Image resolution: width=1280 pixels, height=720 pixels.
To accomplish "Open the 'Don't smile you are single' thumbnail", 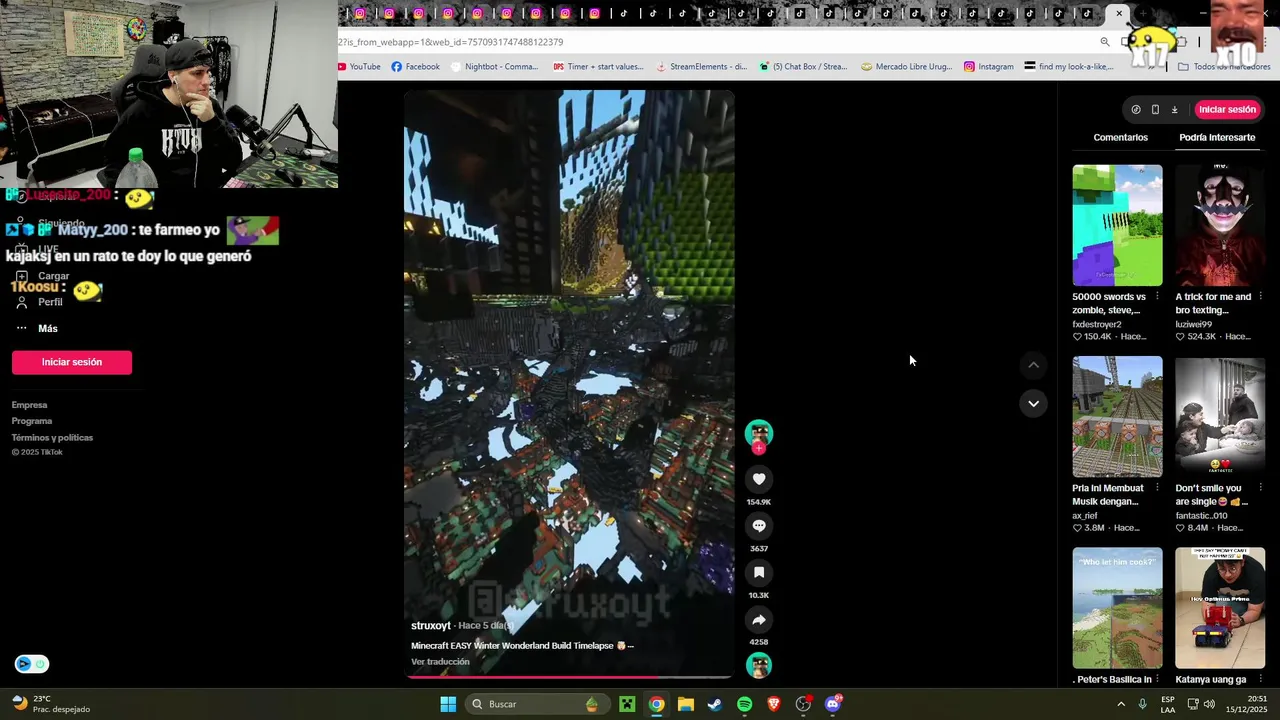I will [1220, 417].
